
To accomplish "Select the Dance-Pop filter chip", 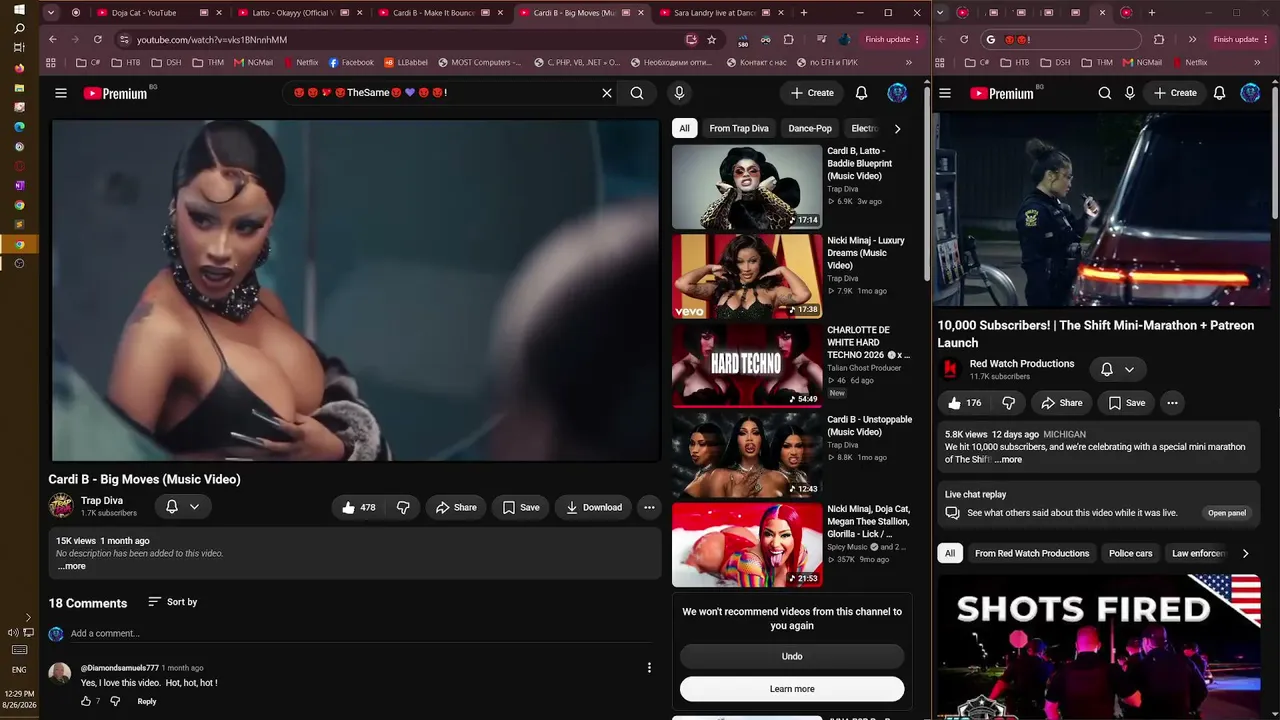I will (x=810, y=128).
